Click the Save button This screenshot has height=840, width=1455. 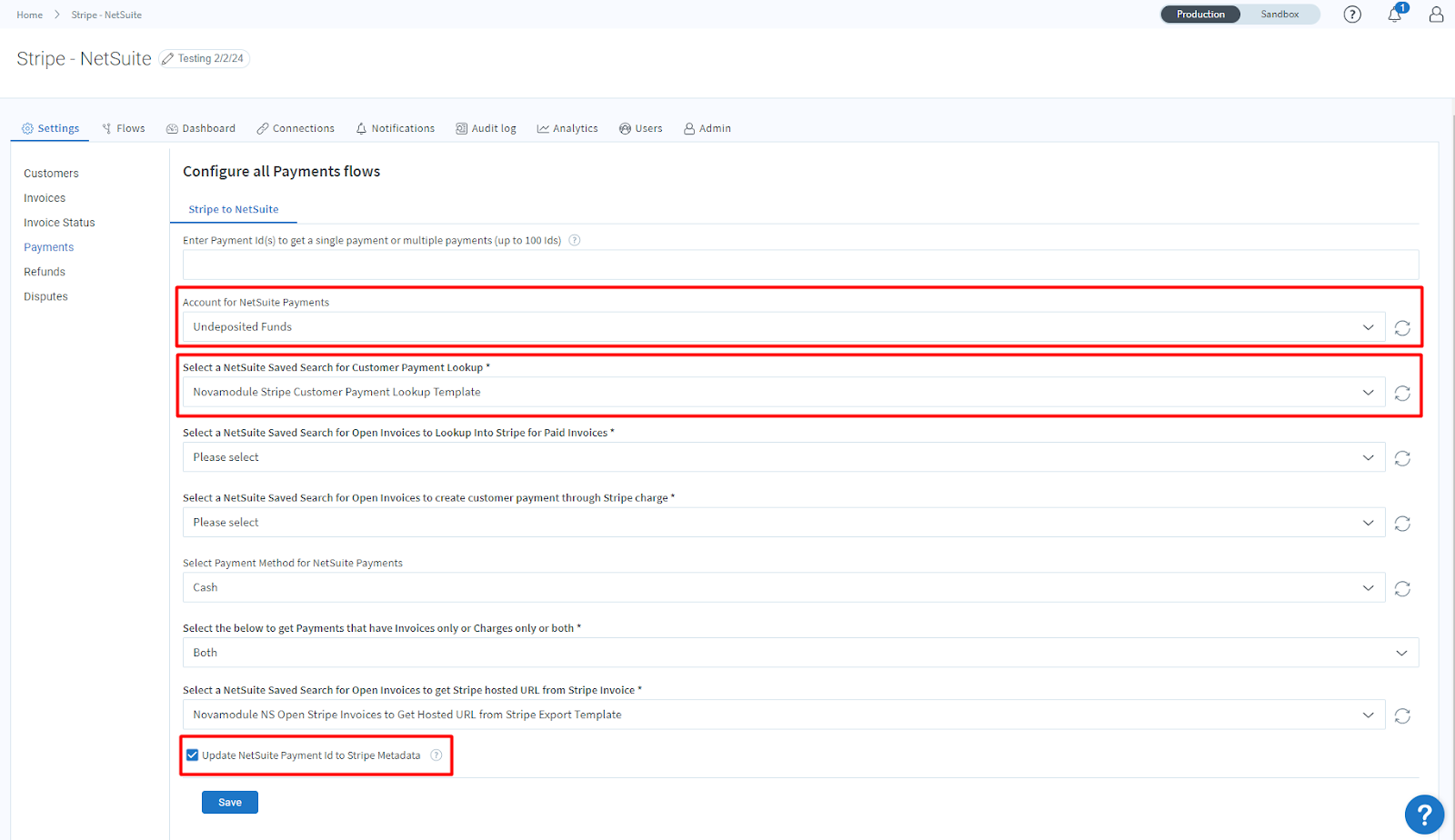pos(230,803)
